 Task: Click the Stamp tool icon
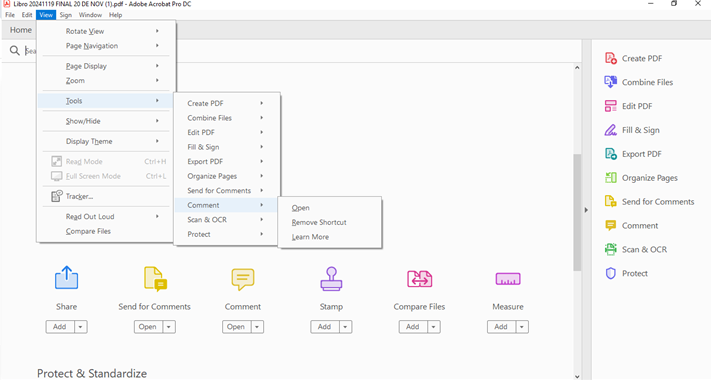(331, 278)
